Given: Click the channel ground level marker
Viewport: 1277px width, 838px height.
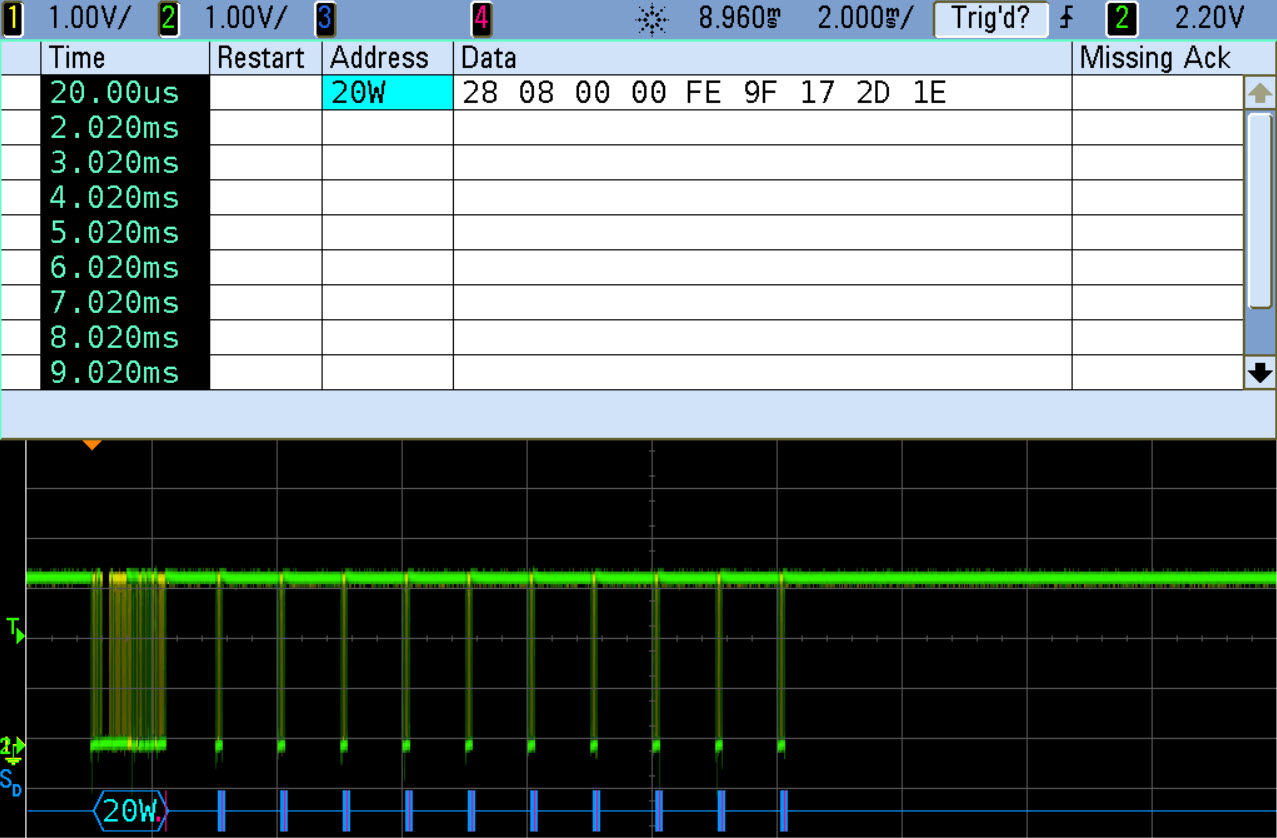Looking at the screenshot, I should point(12,747).
